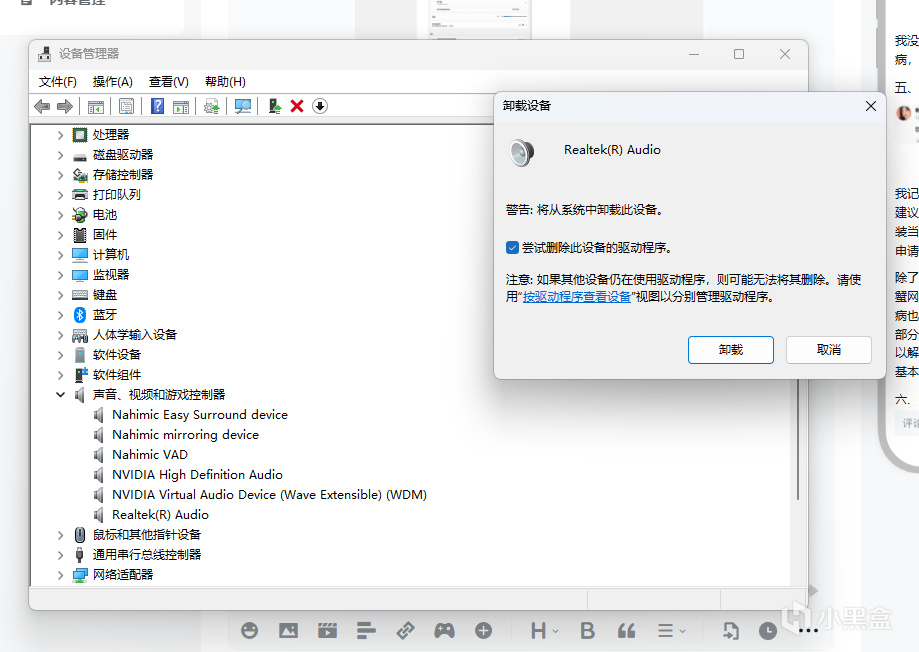Click the circled plus icon in editor toolbar
Screen dimensions: 919x652
coord(484,631)
